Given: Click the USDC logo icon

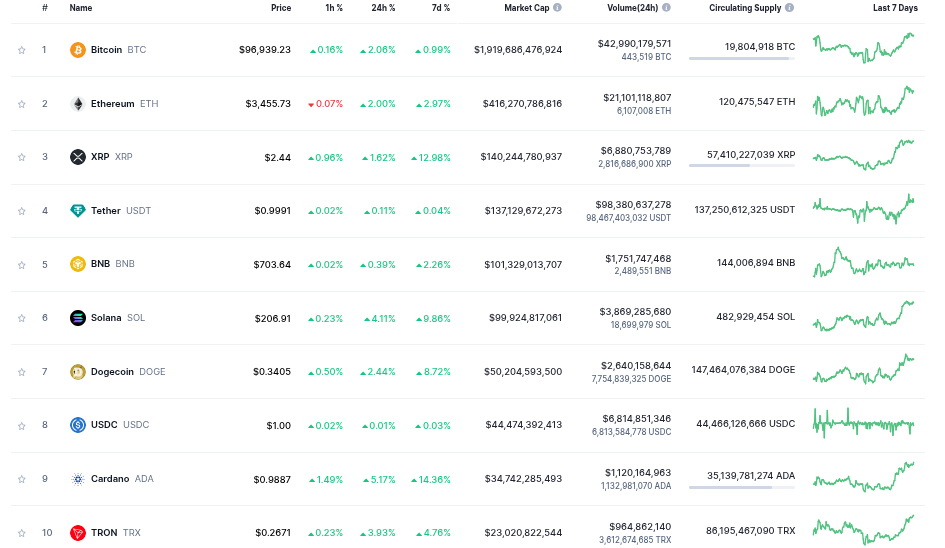Looking at the screenshot, I should [78, 425].
